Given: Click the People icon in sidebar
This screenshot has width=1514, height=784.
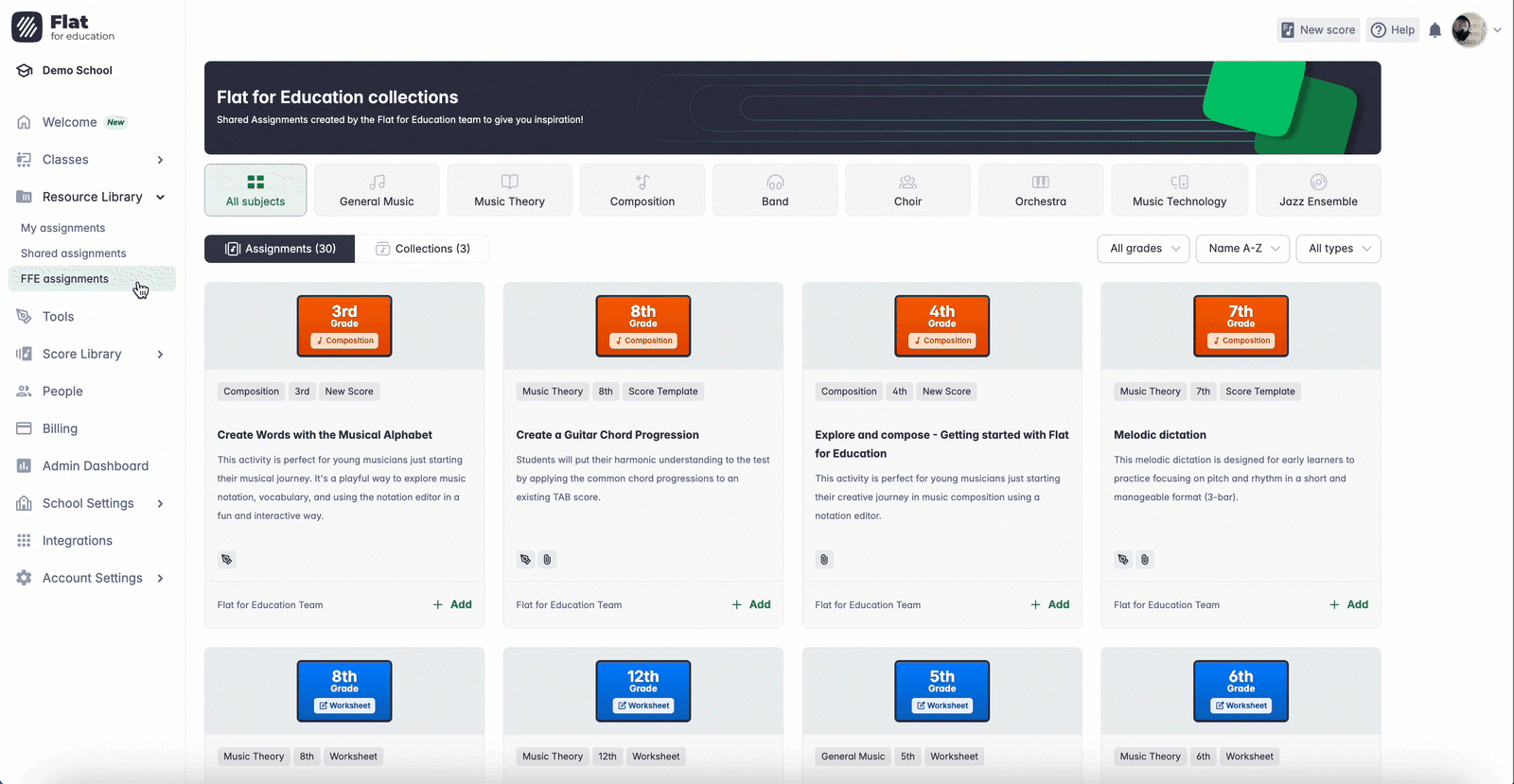Looking at the screenshot, I should point(24,392).
